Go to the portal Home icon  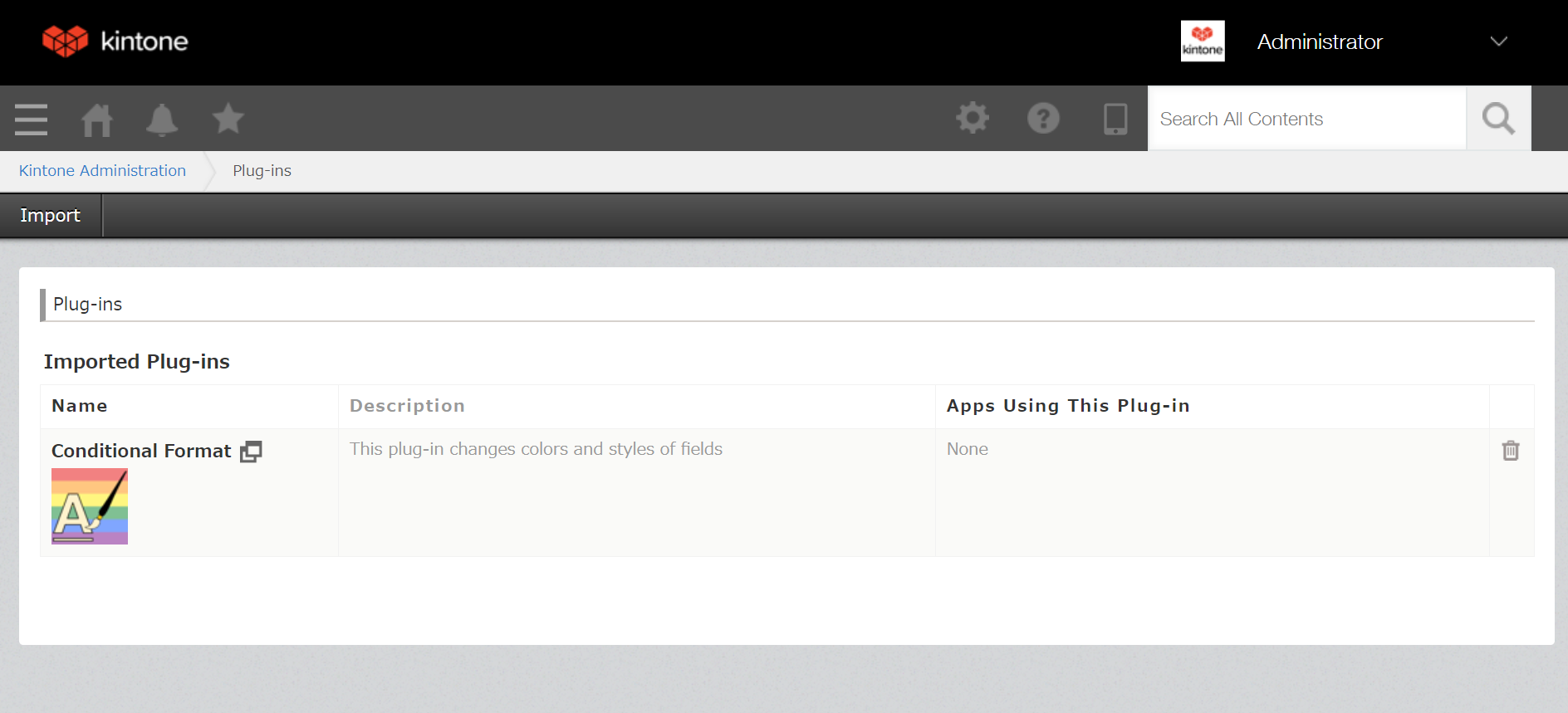(96, 120)
